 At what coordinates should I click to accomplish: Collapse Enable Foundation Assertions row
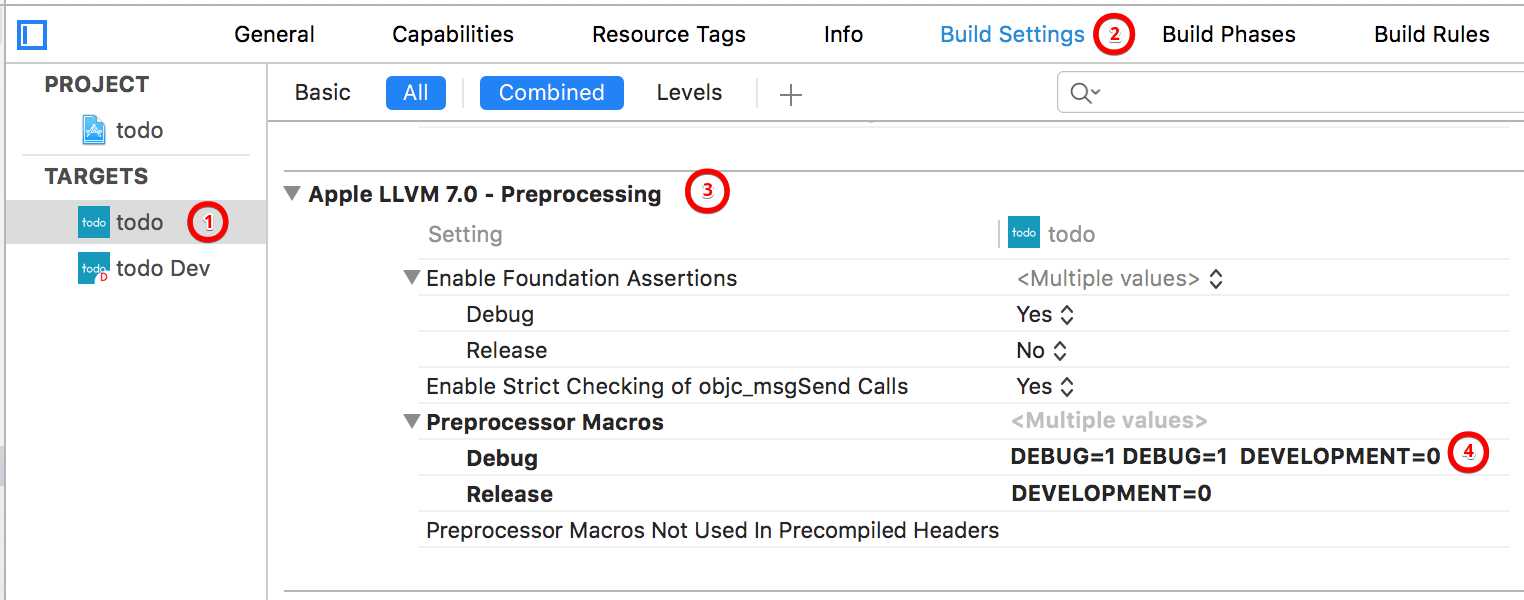[x=412, y=278]
